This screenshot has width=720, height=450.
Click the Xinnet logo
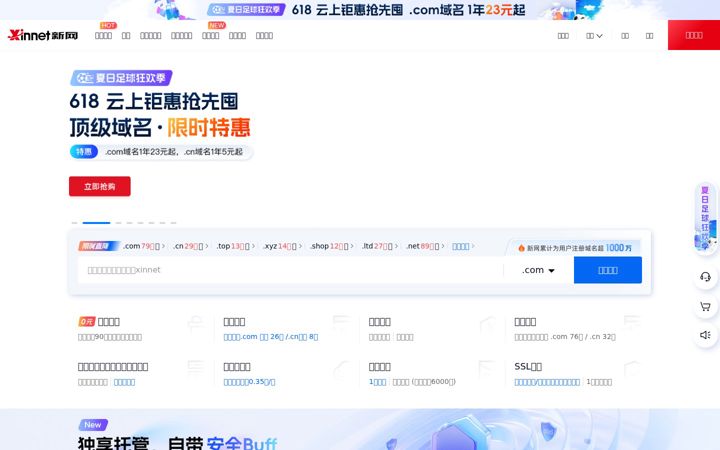[43, 35]
